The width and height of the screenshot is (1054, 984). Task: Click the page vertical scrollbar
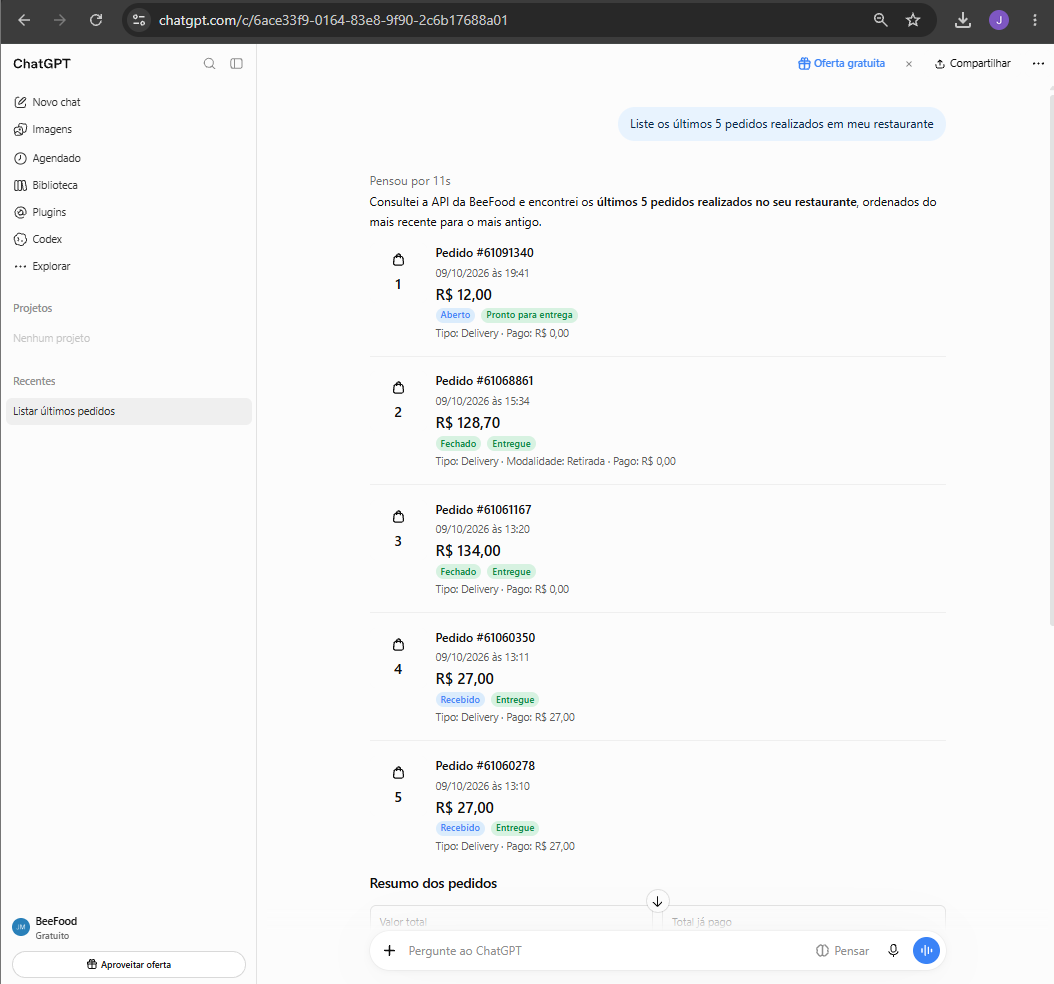(x=1051, y=359)
